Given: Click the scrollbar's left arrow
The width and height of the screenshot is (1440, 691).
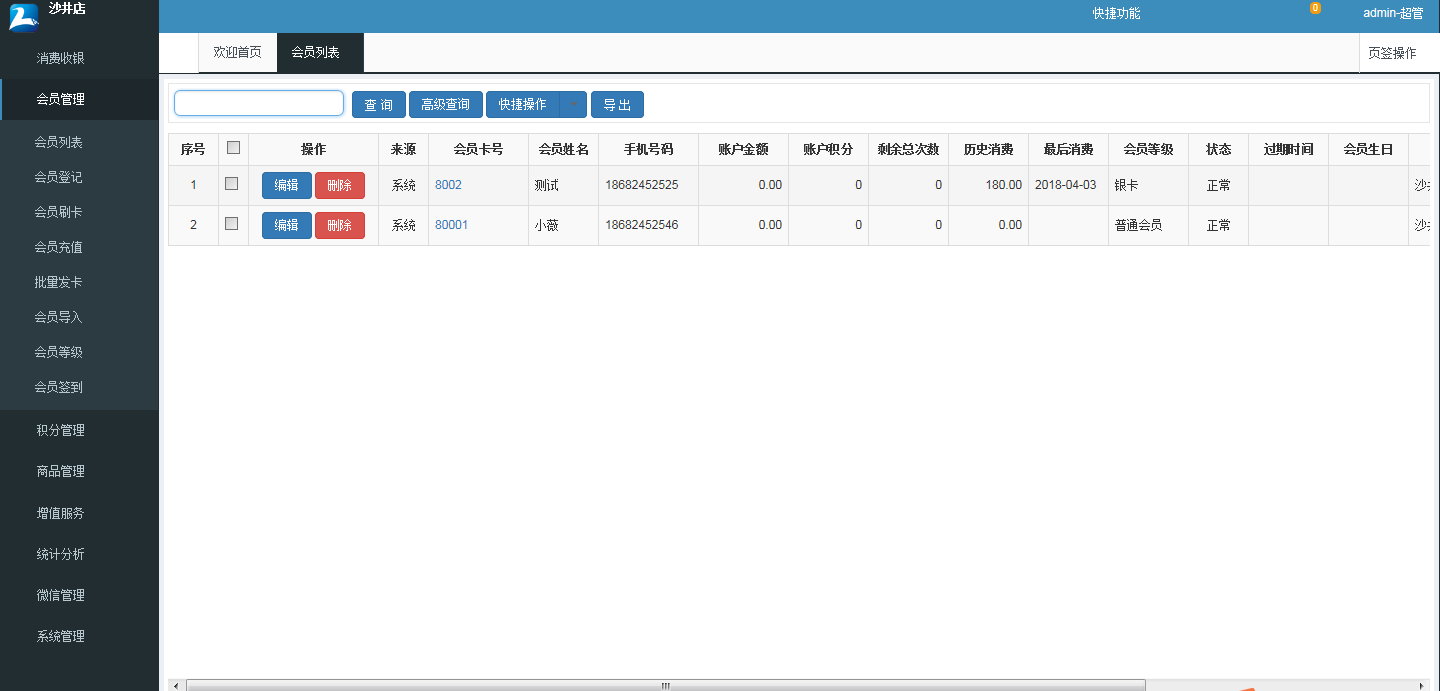Looking at the screenshot, I should coord(176,685).
